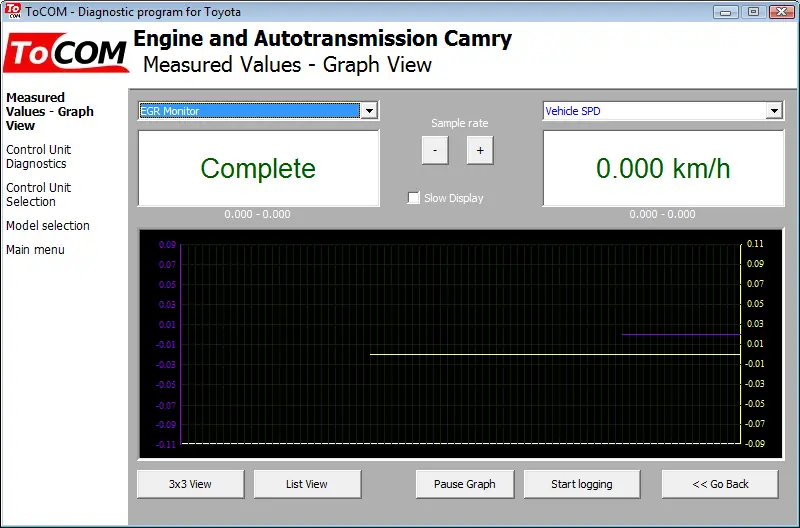Click the ToCOM logo image
This screenshot has height=528, width=800.
tap(66, 53)
